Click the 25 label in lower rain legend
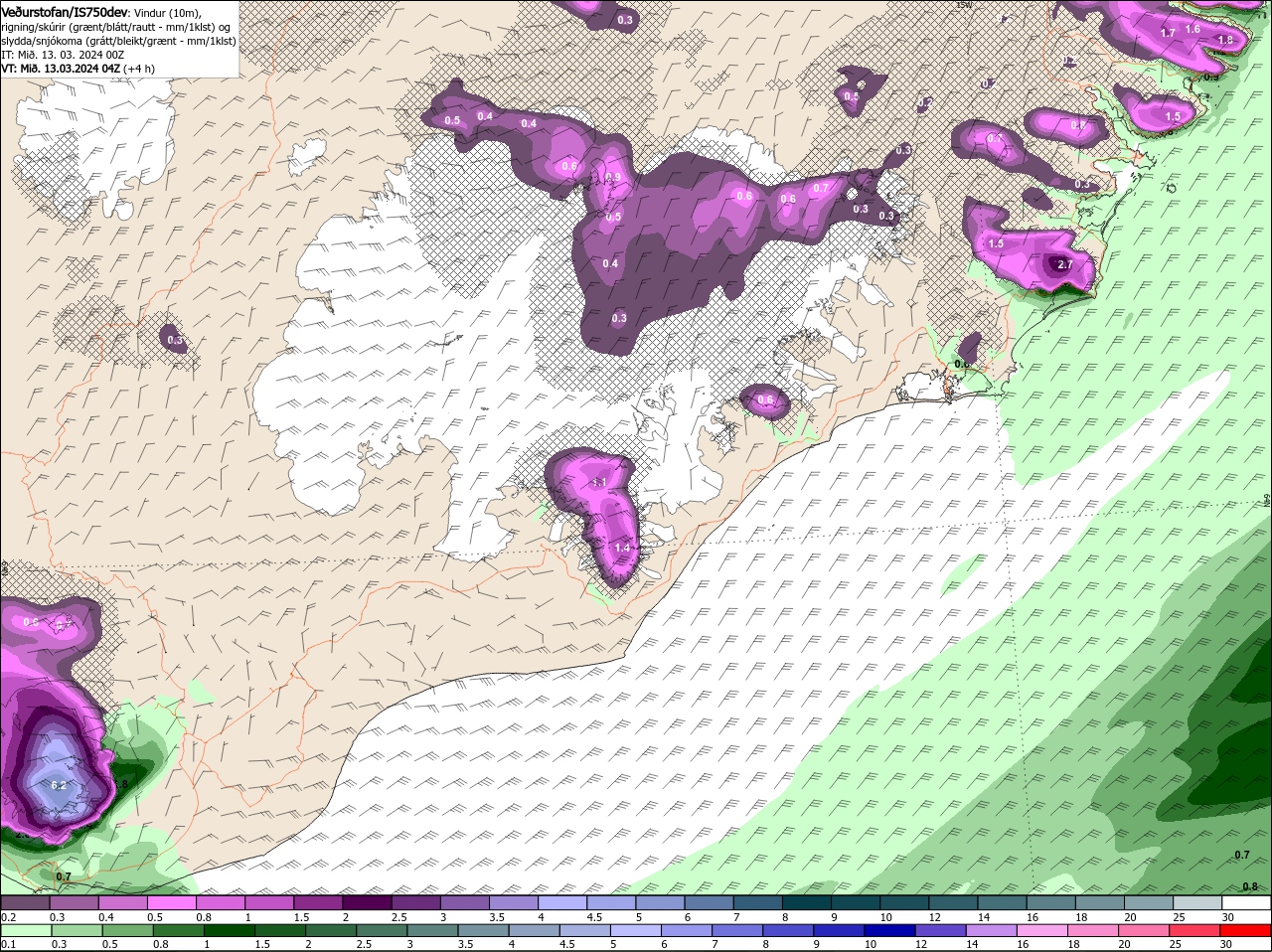The image size is (1272, 952). pos(1176,944)
